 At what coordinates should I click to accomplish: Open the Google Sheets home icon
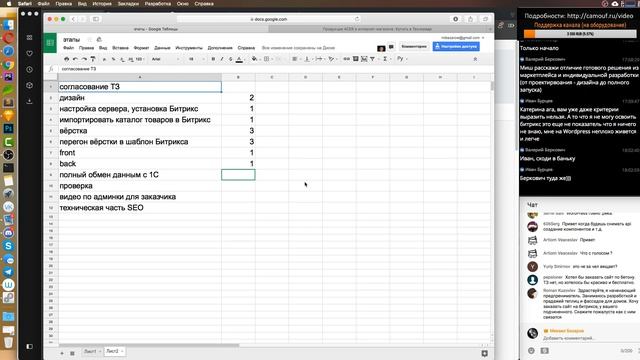(x=50, y=43)
